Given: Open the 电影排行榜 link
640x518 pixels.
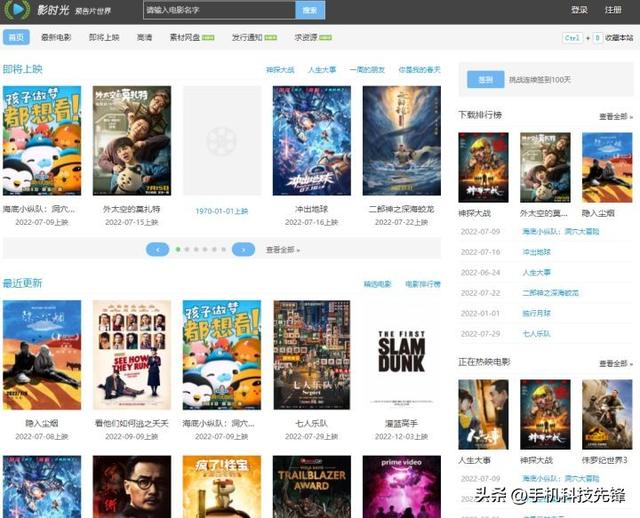Looking at the screenshot, I should coord(423,284).
